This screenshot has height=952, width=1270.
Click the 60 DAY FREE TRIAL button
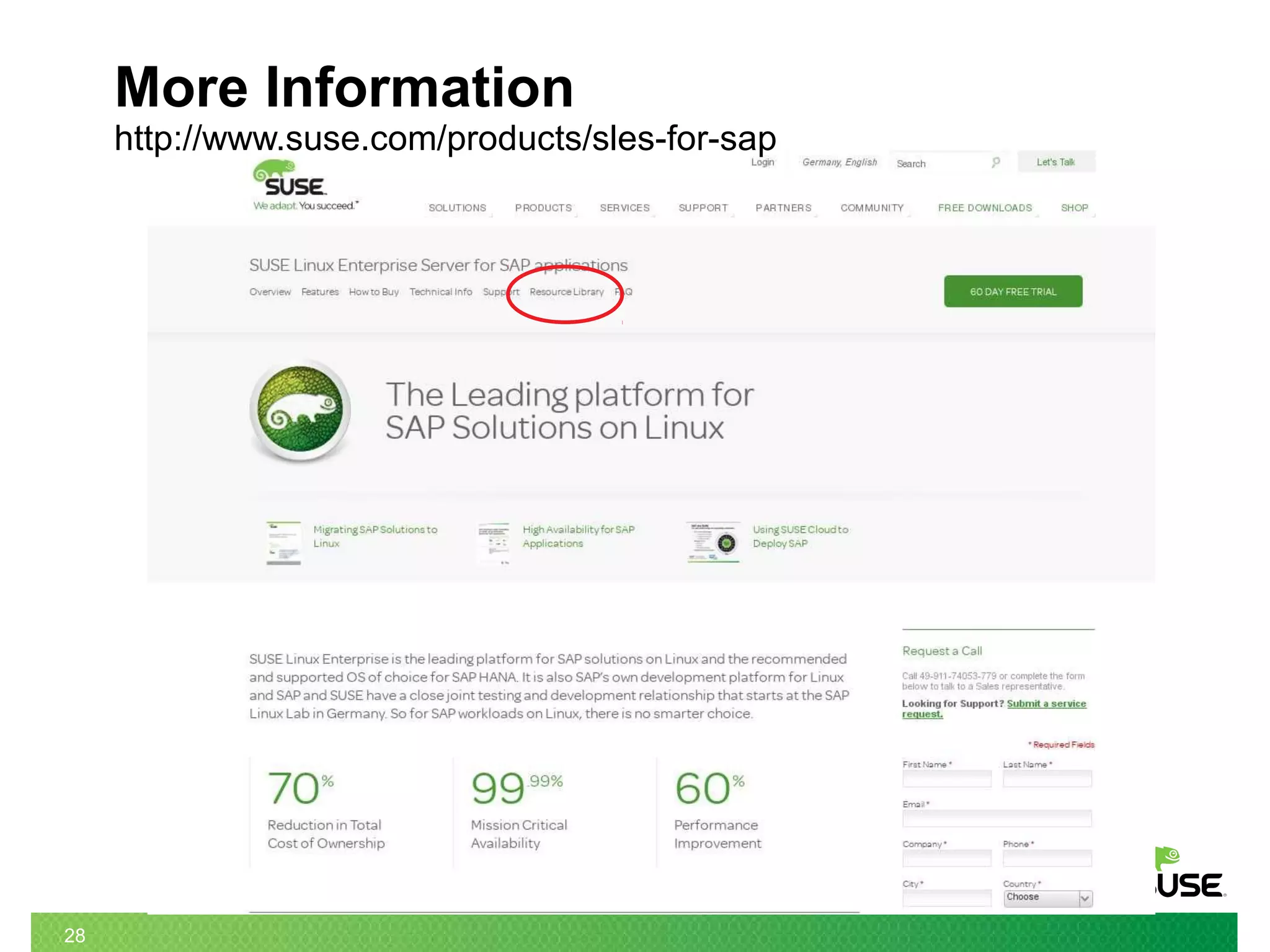pyautogui.click(x=1013, y=291)
